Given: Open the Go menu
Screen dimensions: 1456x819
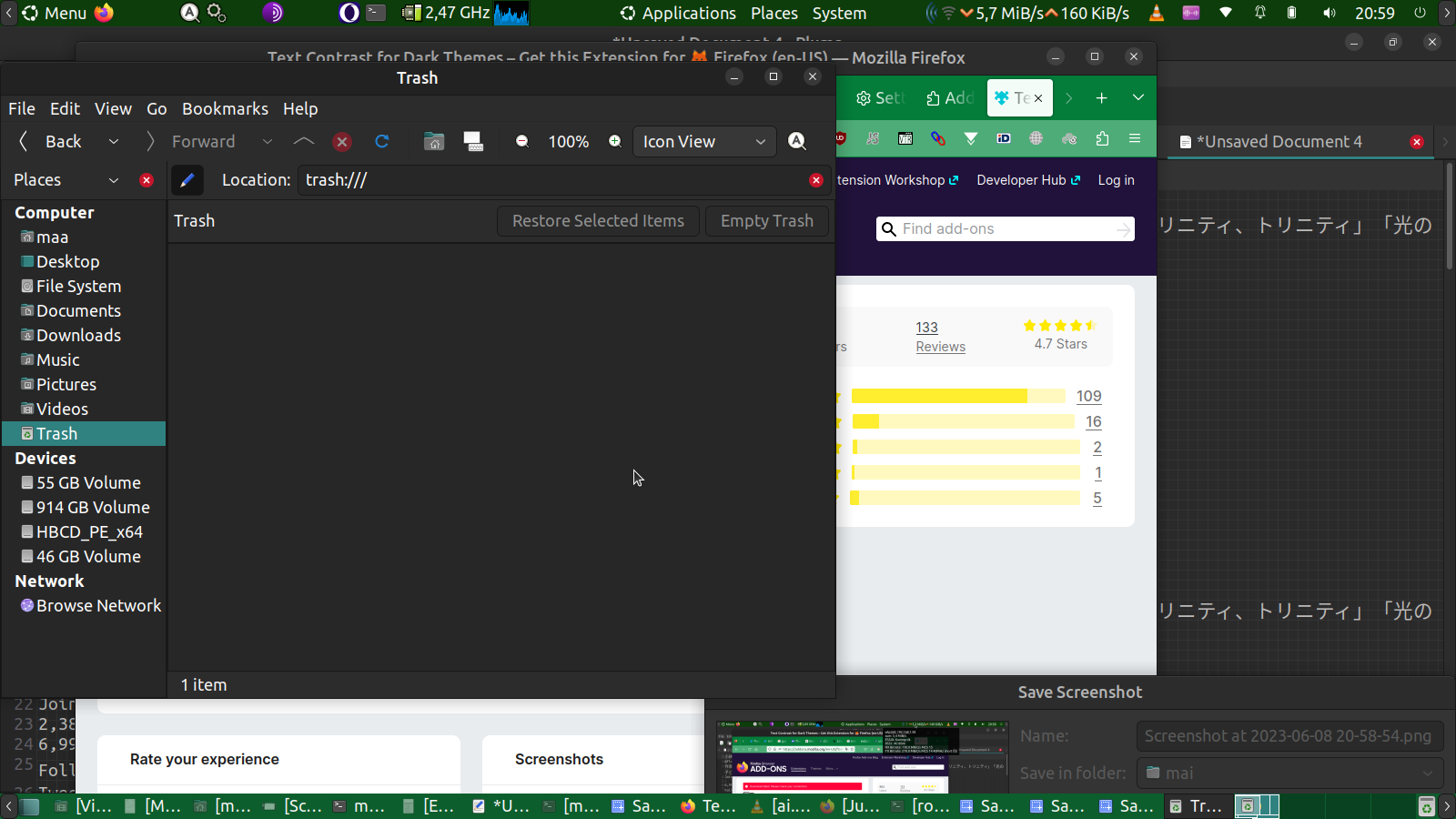Looking at the screenshot, I should (x=157, y=108).
